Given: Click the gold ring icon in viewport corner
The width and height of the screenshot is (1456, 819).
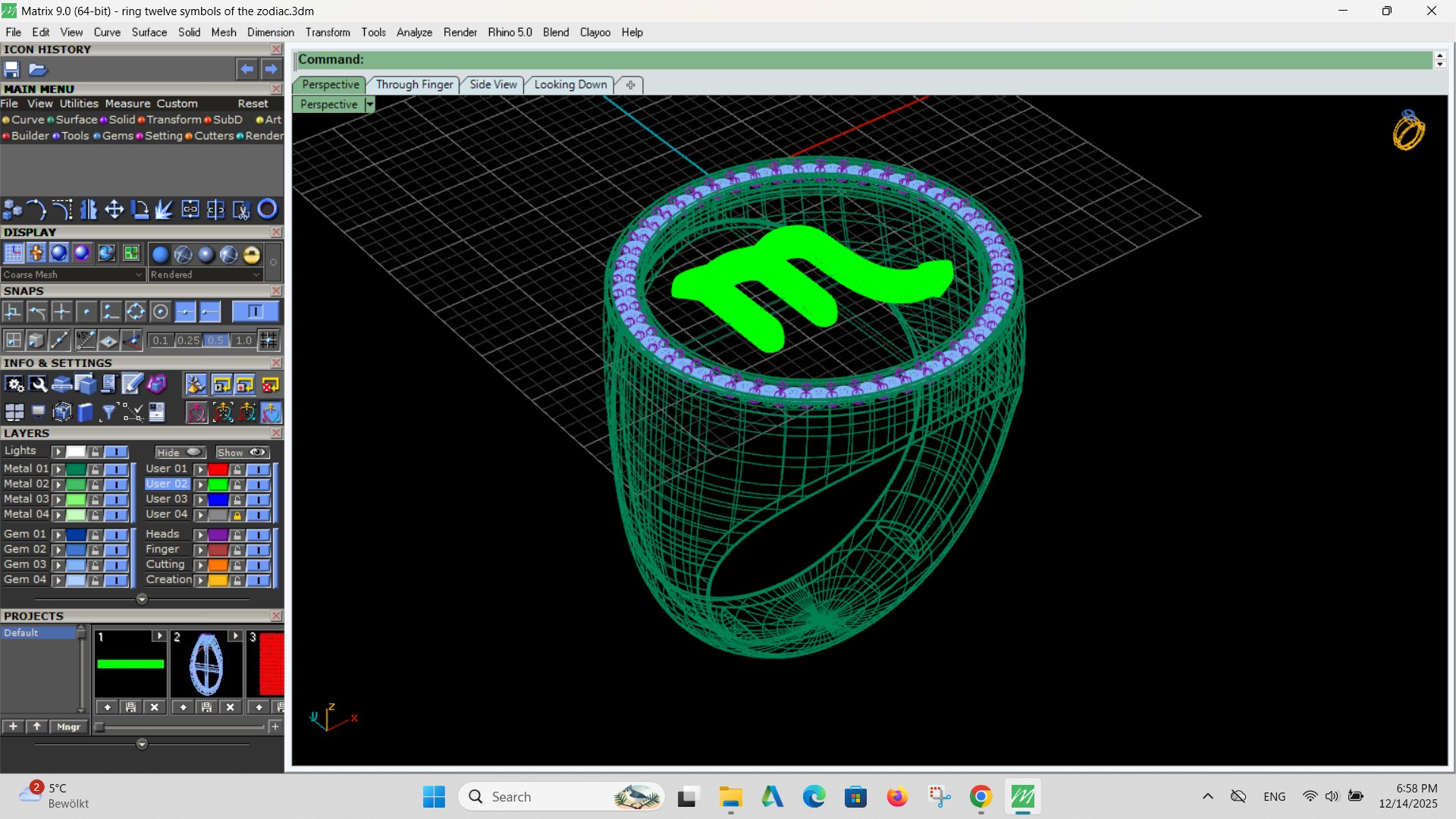Looking at the screenshot, I should 1408,131.
